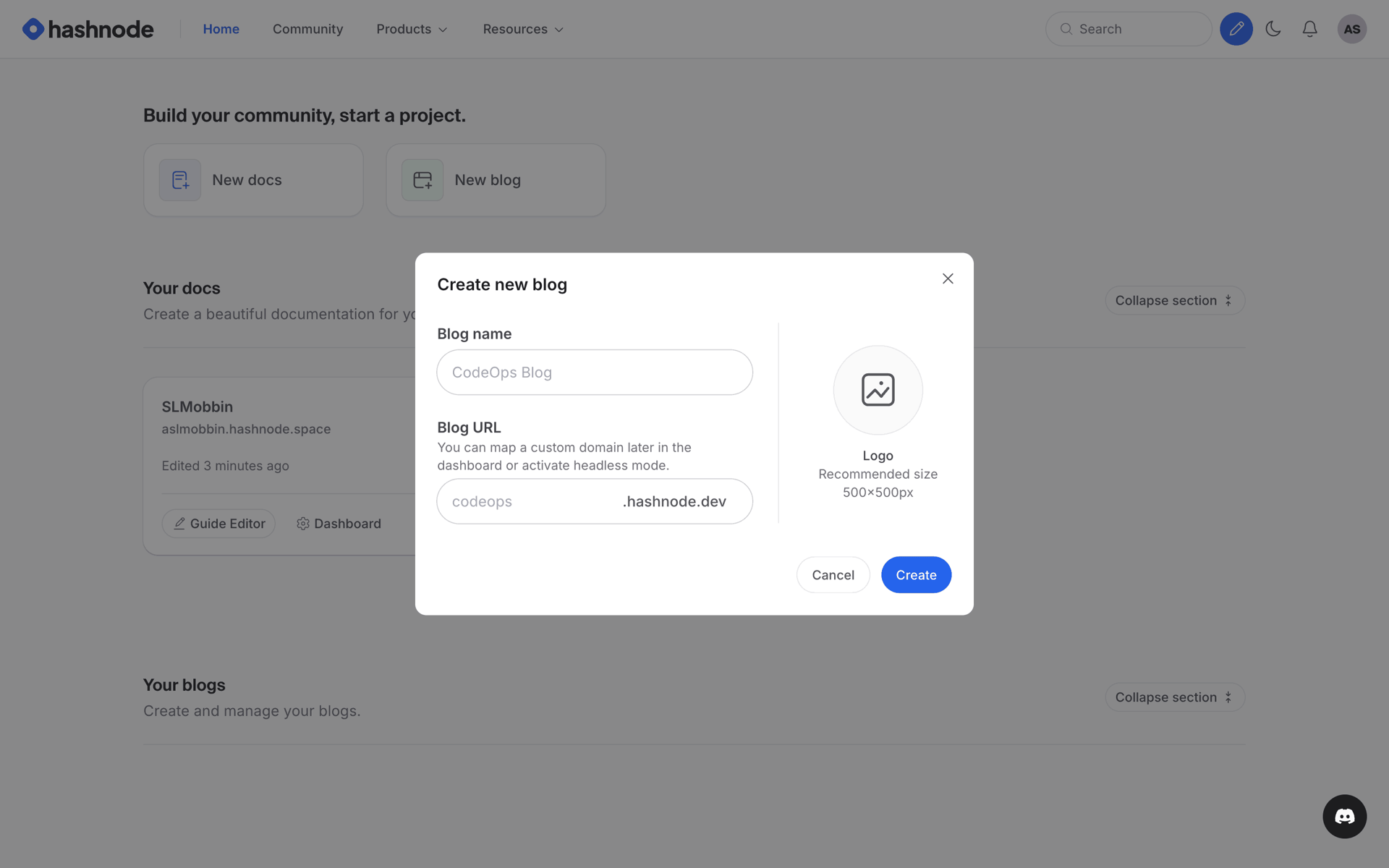Open the AS profile avatar
This screenshot has width=1389, height=868.
point(1351,29)
